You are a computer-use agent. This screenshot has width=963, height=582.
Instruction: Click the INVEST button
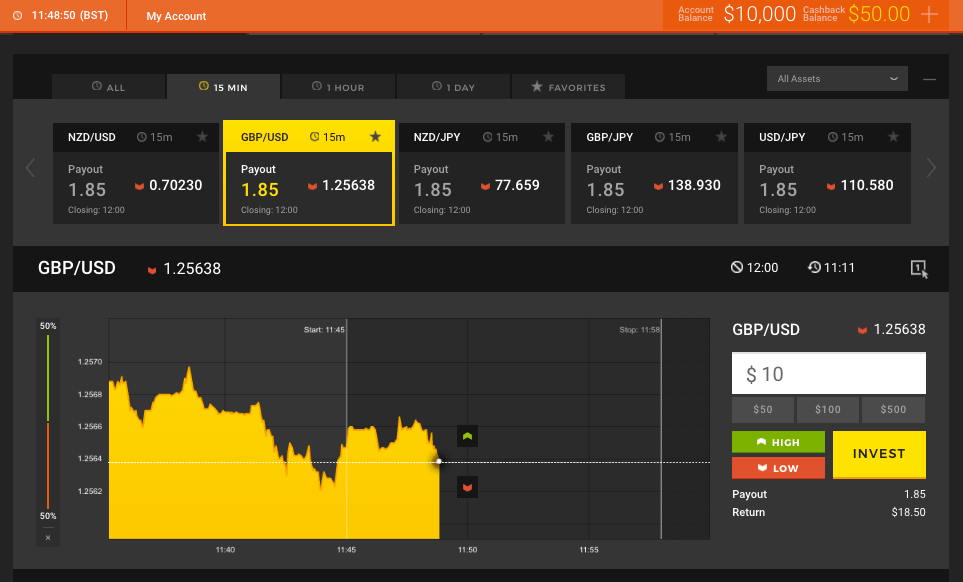878,454
